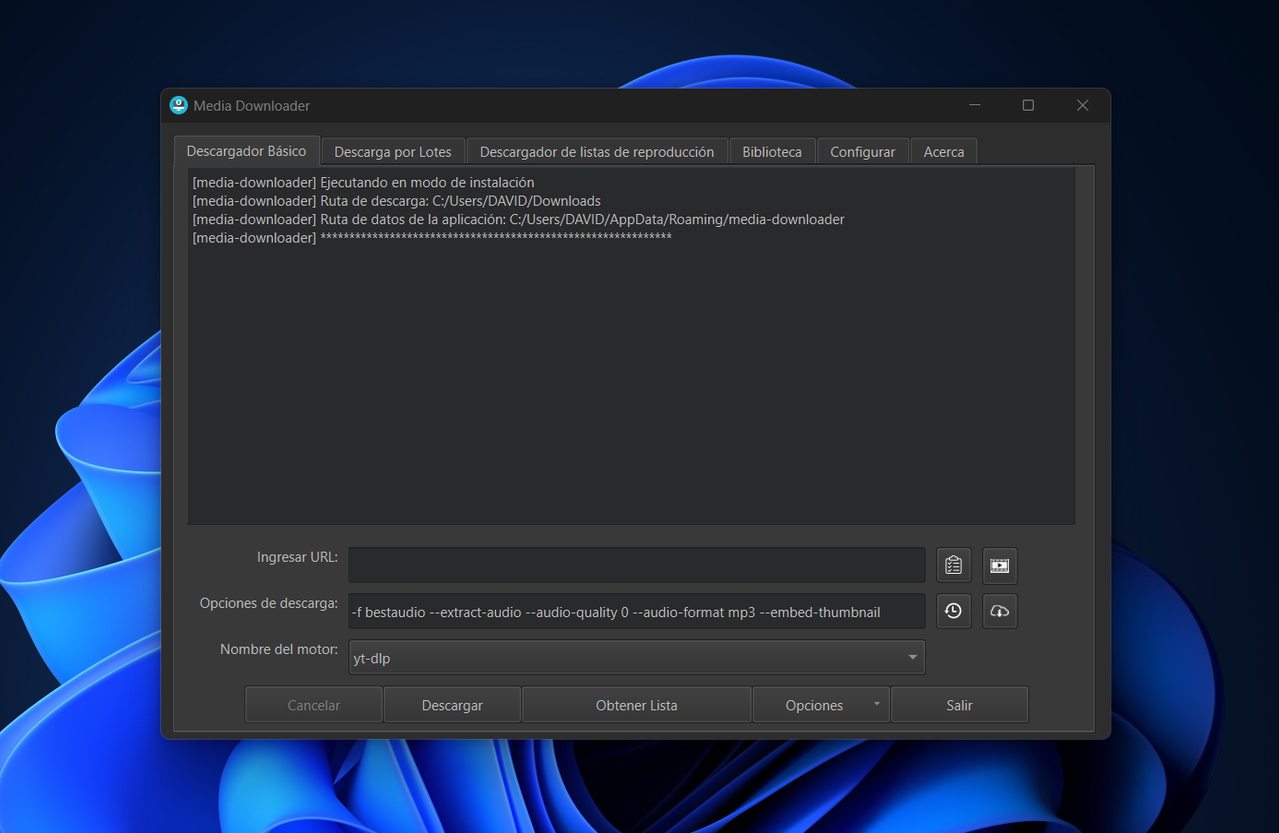1279x833 pixels.
Task: Click into the Opciones de descarga field
Action: coord(637,611)
